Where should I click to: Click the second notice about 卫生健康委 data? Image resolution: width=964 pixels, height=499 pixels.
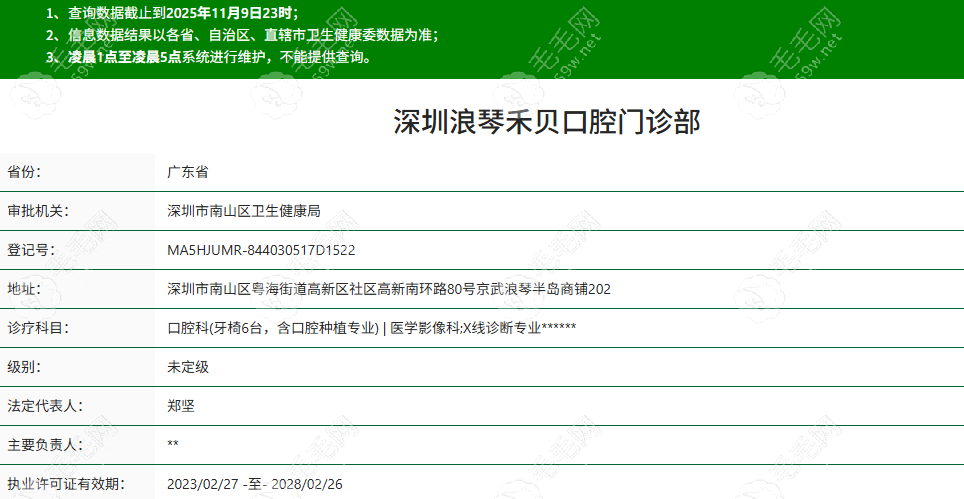(241, 35)
